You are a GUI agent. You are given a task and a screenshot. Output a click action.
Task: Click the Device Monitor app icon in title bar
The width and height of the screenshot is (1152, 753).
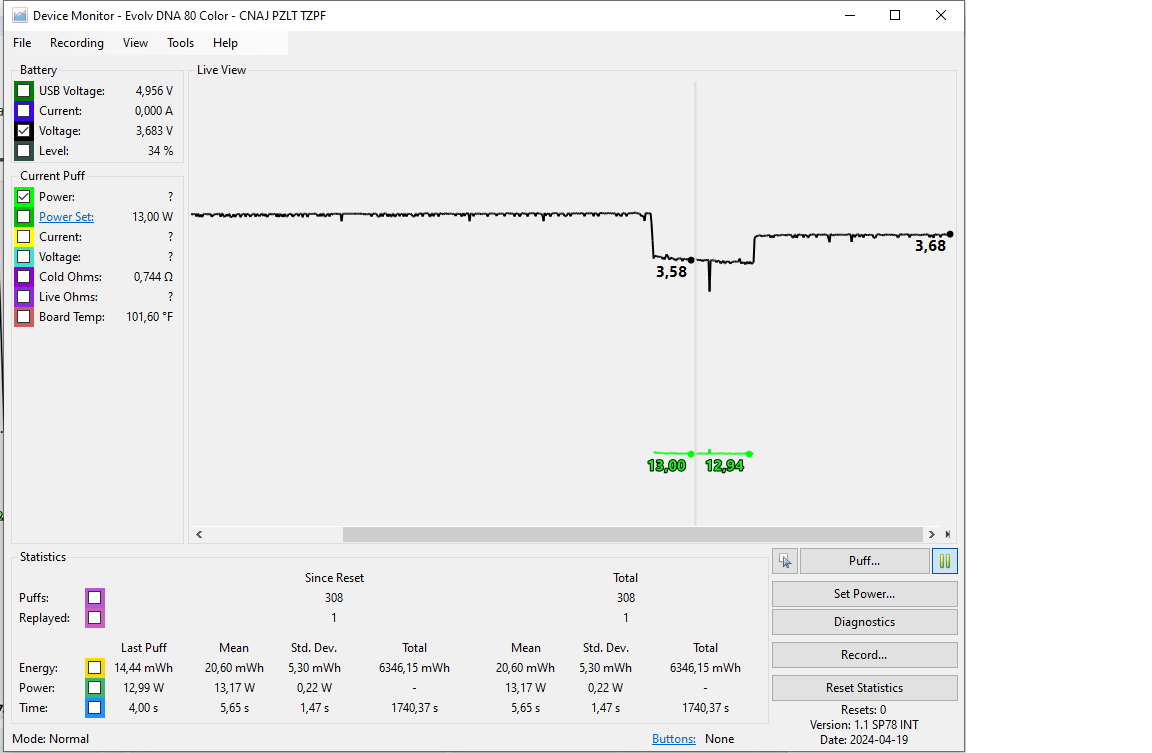click(19, 15)
